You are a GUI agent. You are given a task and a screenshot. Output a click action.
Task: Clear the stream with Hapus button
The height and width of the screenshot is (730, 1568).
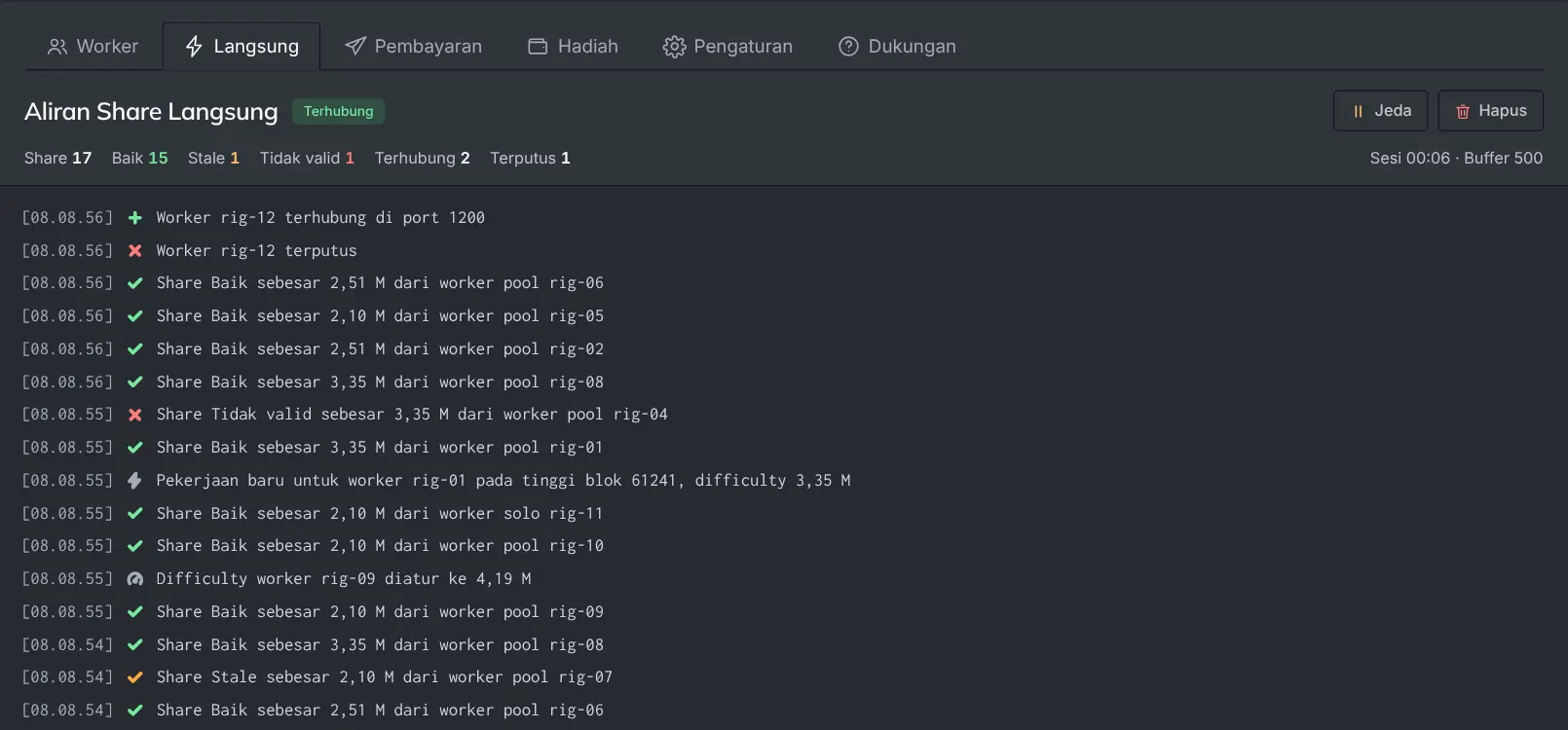(1491, 111)
